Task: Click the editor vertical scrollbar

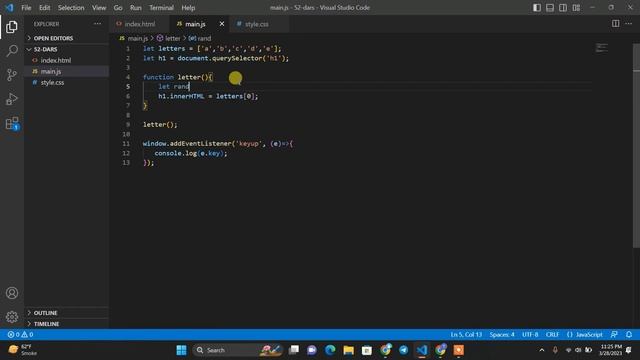Action: coord(636,145)
